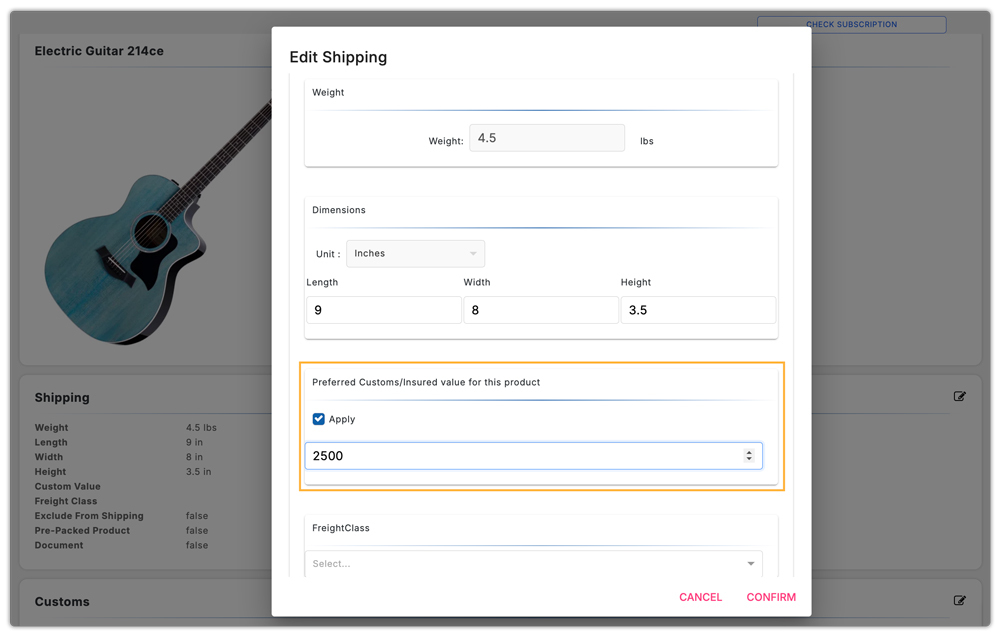Click the Shipping section header
The height and width of the screenshot is (636, 1000).
[x=62, y=397]
